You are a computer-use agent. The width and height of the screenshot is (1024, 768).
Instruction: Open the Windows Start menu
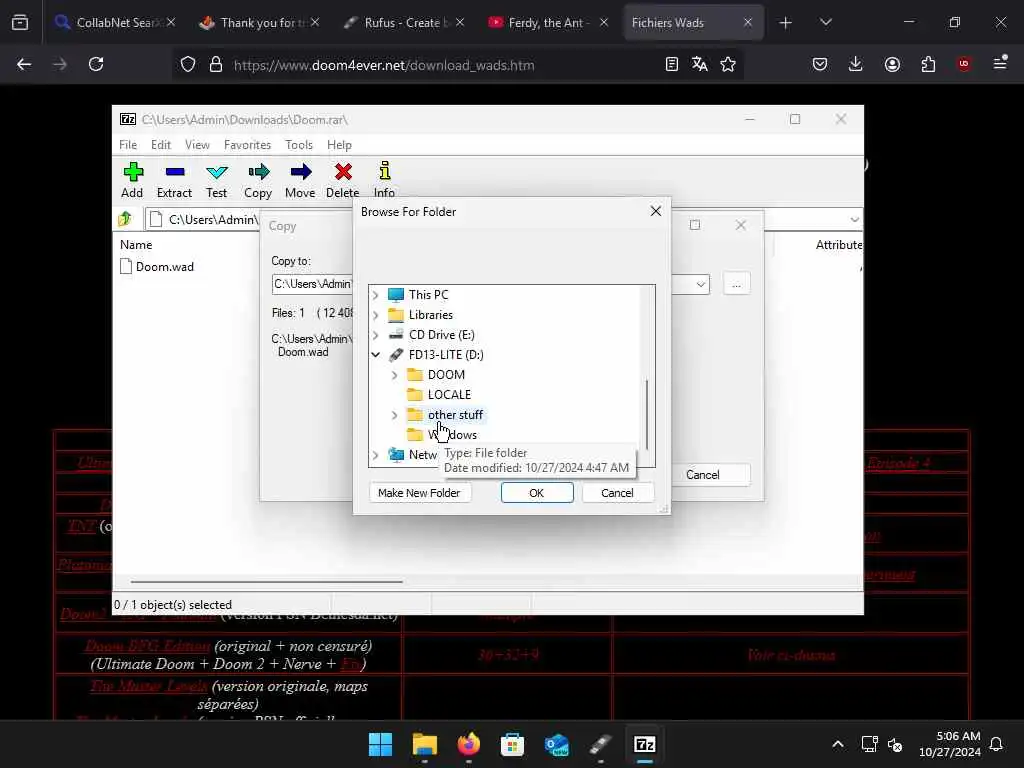pos(381,744)
